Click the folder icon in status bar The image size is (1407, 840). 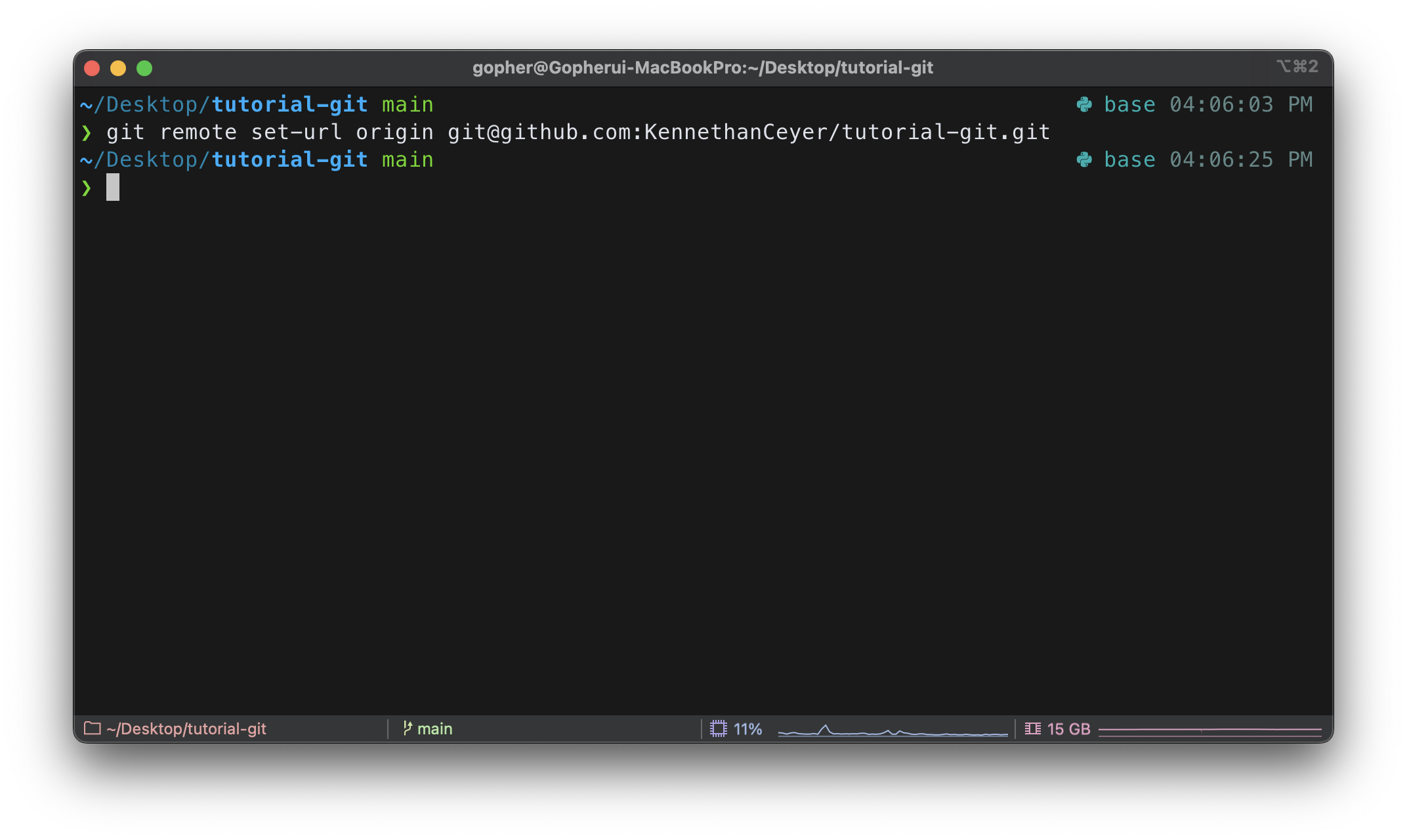click(93, 728)
